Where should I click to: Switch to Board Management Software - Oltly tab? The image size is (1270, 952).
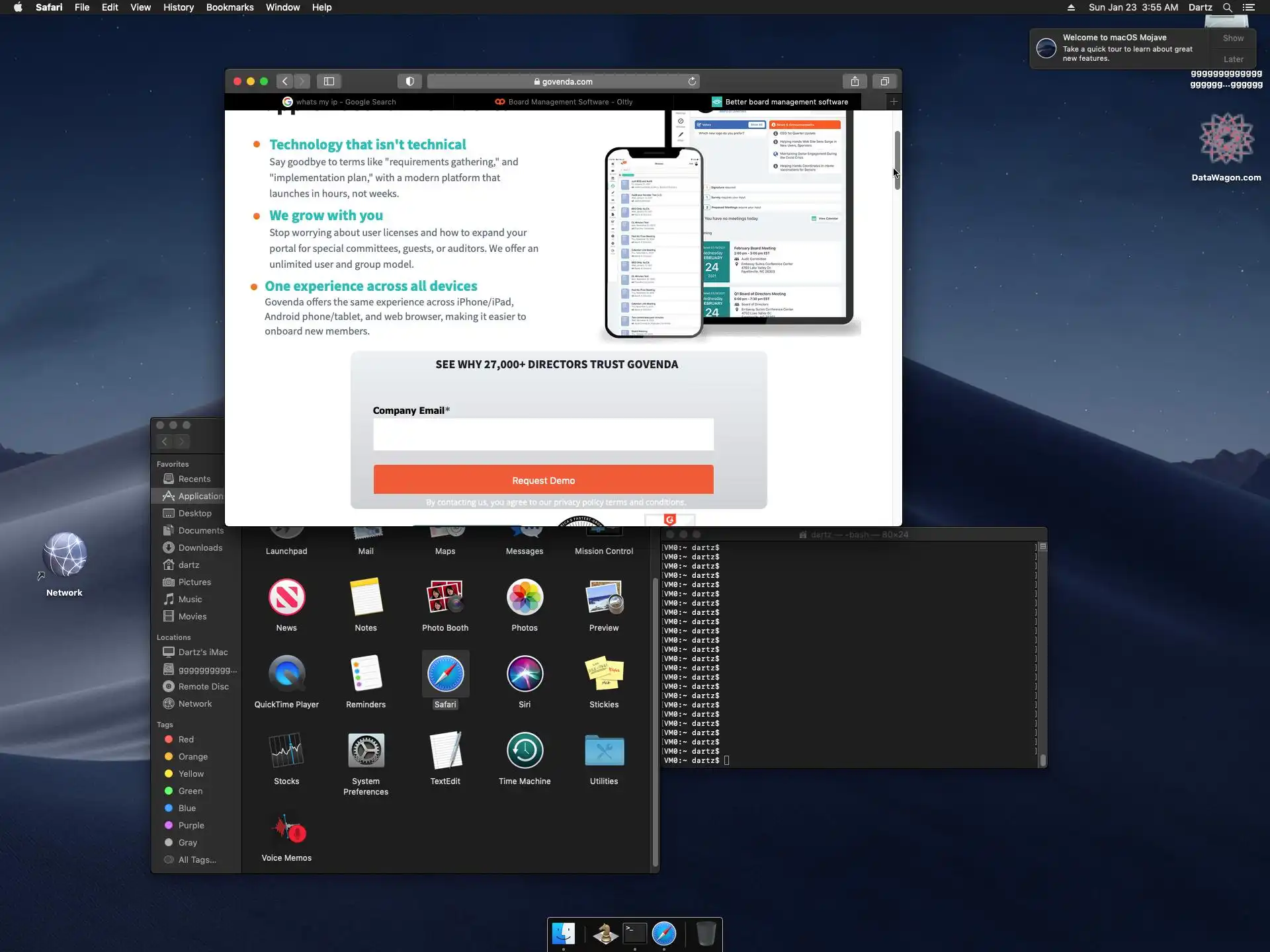[564, 102]
